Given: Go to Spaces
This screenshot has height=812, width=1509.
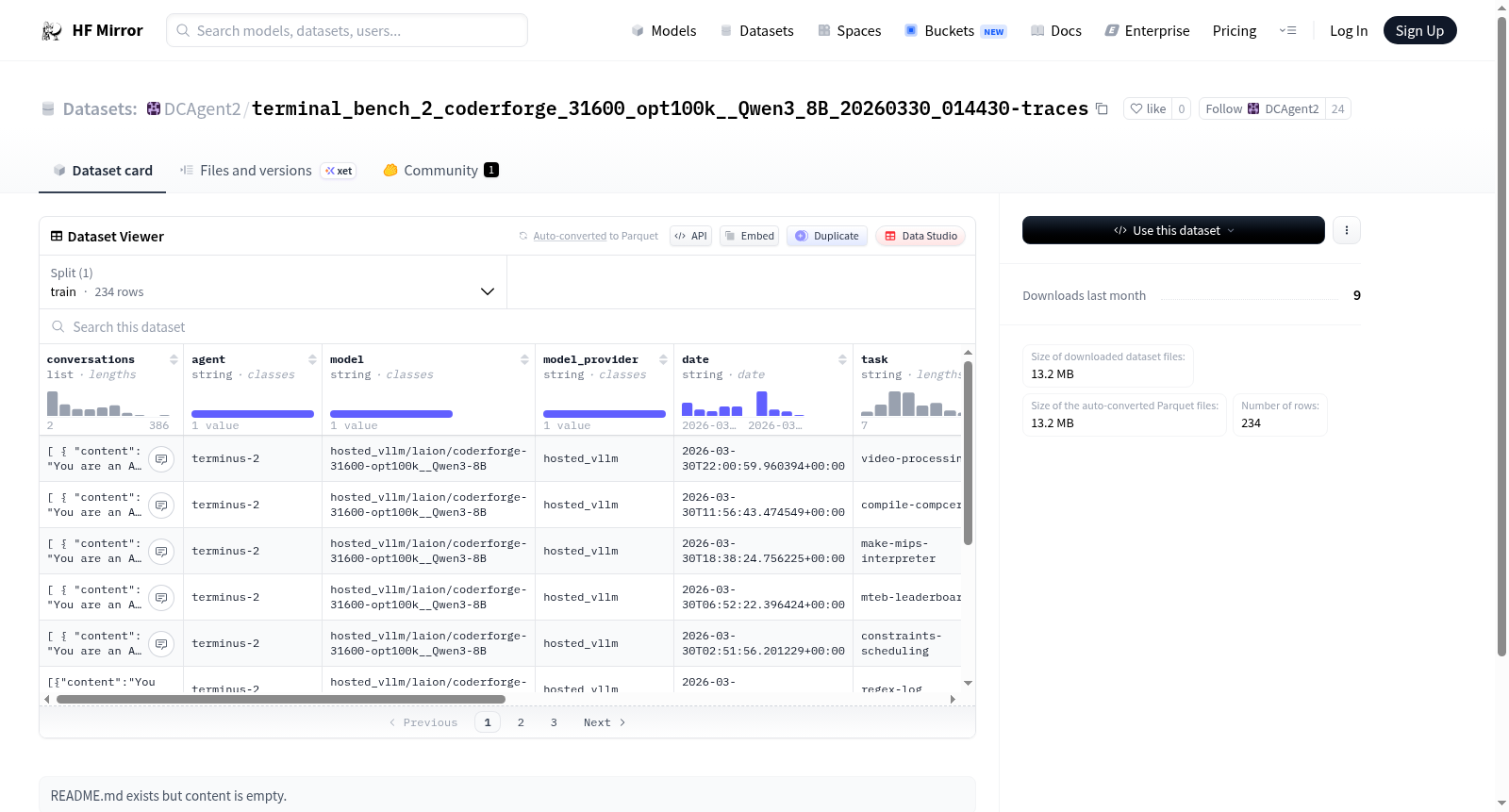Looking at the screenshot, I should (849, 31).
